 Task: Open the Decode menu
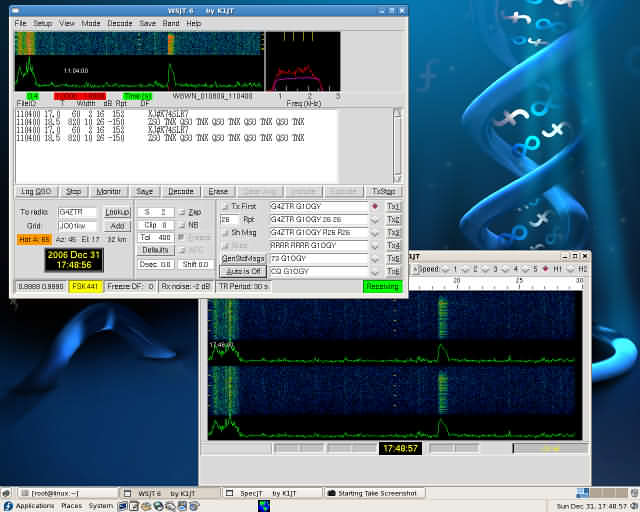[120, 23]
